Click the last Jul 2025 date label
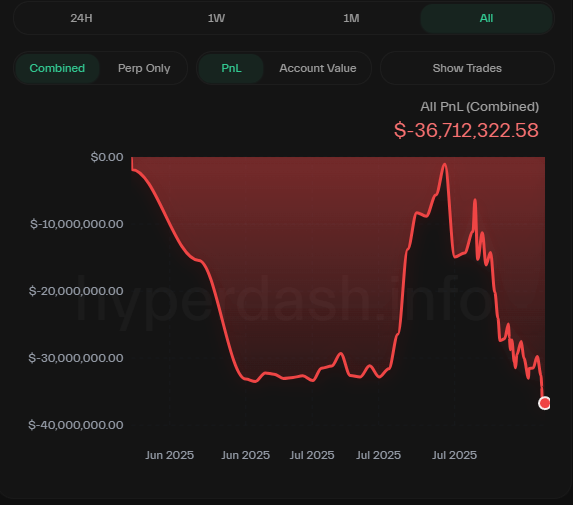573x505 pixels. click(x=454, y=455)
